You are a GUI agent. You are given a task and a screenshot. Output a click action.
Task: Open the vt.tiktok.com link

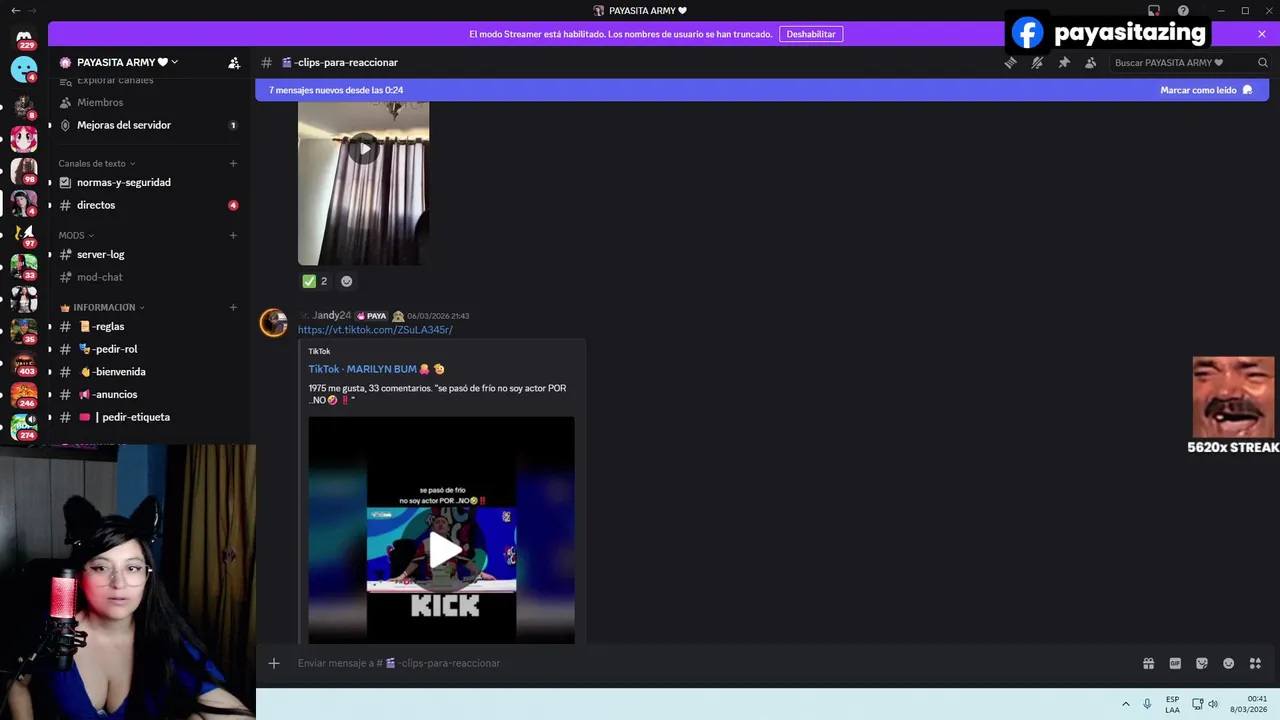click(375, 330)
